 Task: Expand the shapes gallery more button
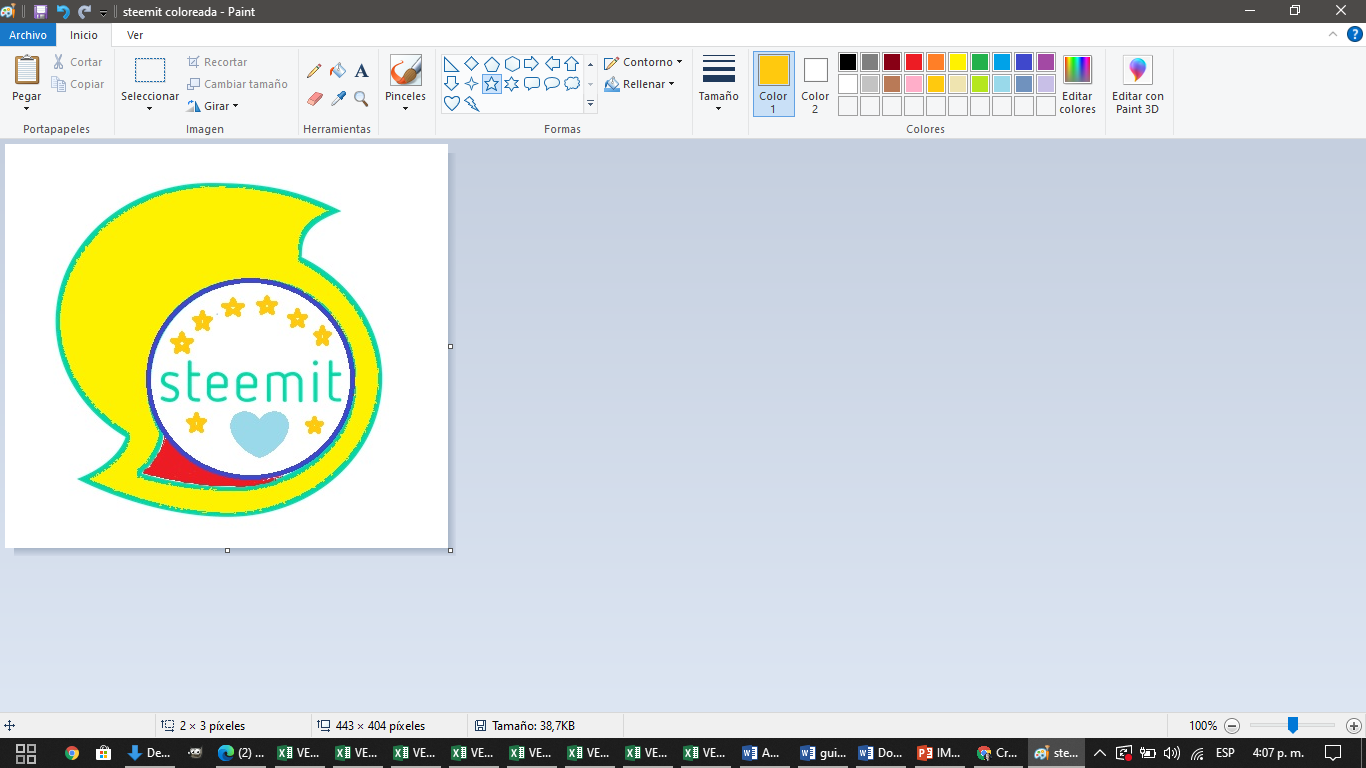click(590, 103)
